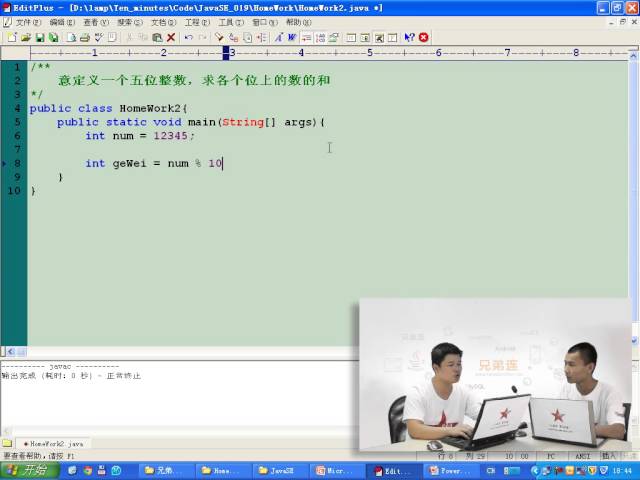The image size is (640, 480).
Task: Click the Open file folder icon
Action: [26, 38]
